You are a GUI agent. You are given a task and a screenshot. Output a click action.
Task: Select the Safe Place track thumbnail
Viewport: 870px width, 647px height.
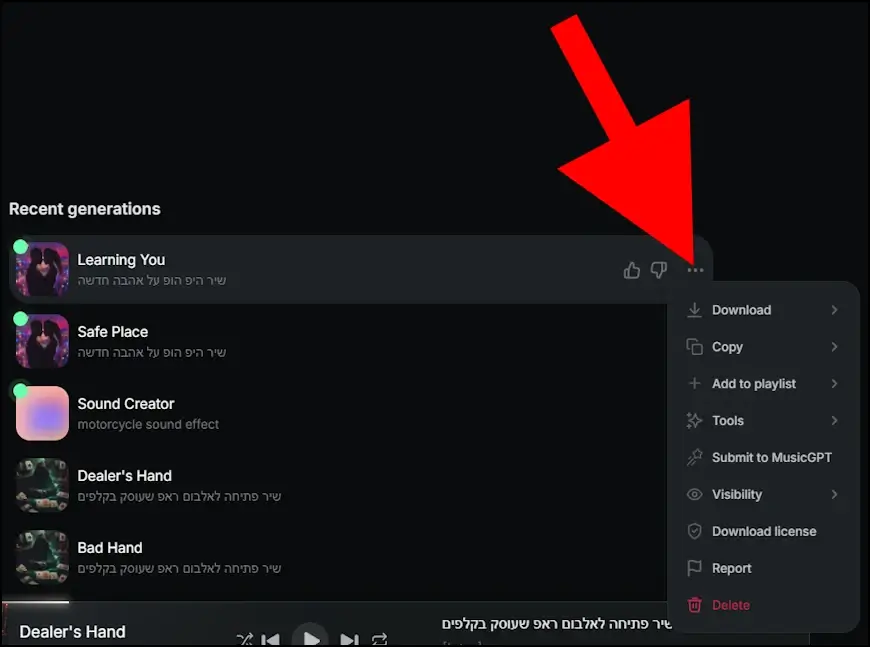(42, 341)
